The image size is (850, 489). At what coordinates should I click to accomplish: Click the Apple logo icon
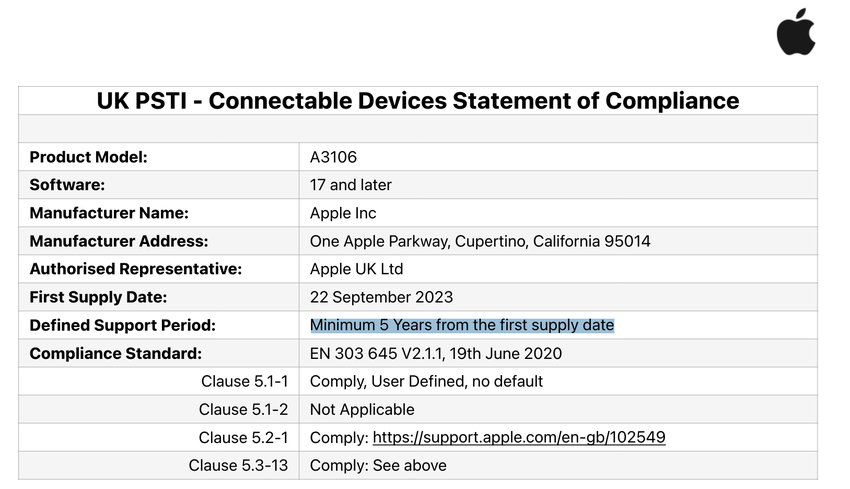coord(796,33)
